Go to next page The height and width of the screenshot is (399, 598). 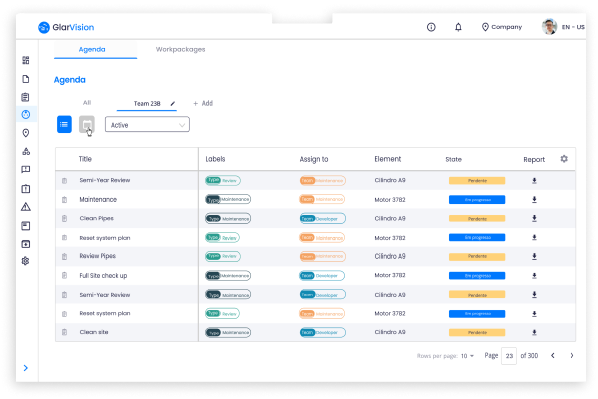pyautogui.click(x=572, y=356)
